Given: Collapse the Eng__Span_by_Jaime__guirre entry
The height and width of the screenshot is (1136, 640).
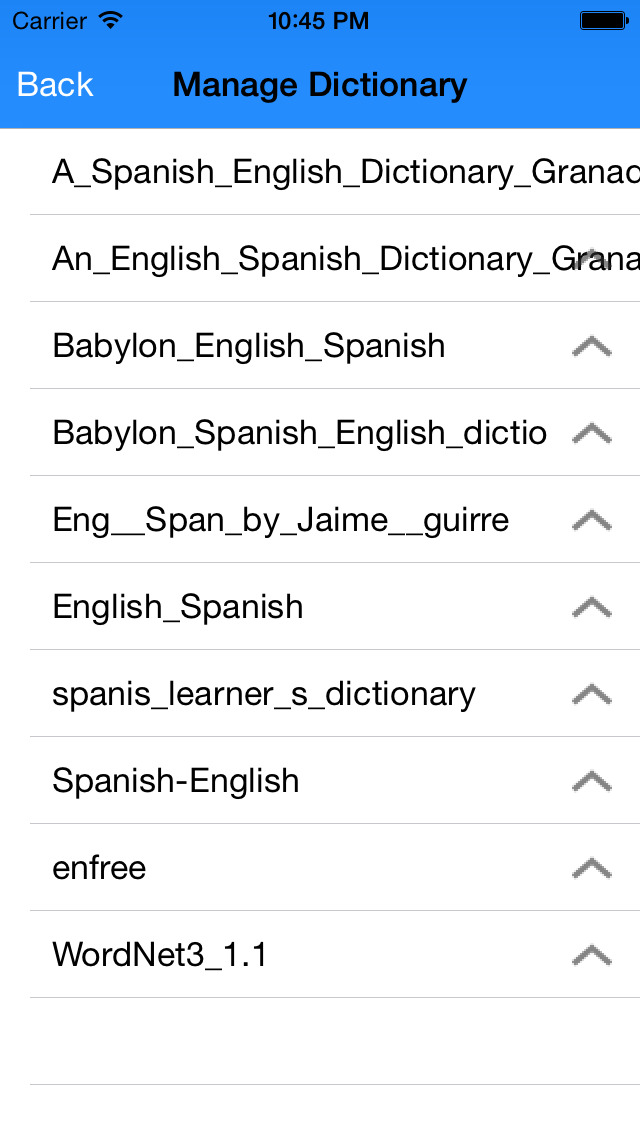Looking at the screenshot, I should pyautogui.click(x=591, y=520).
